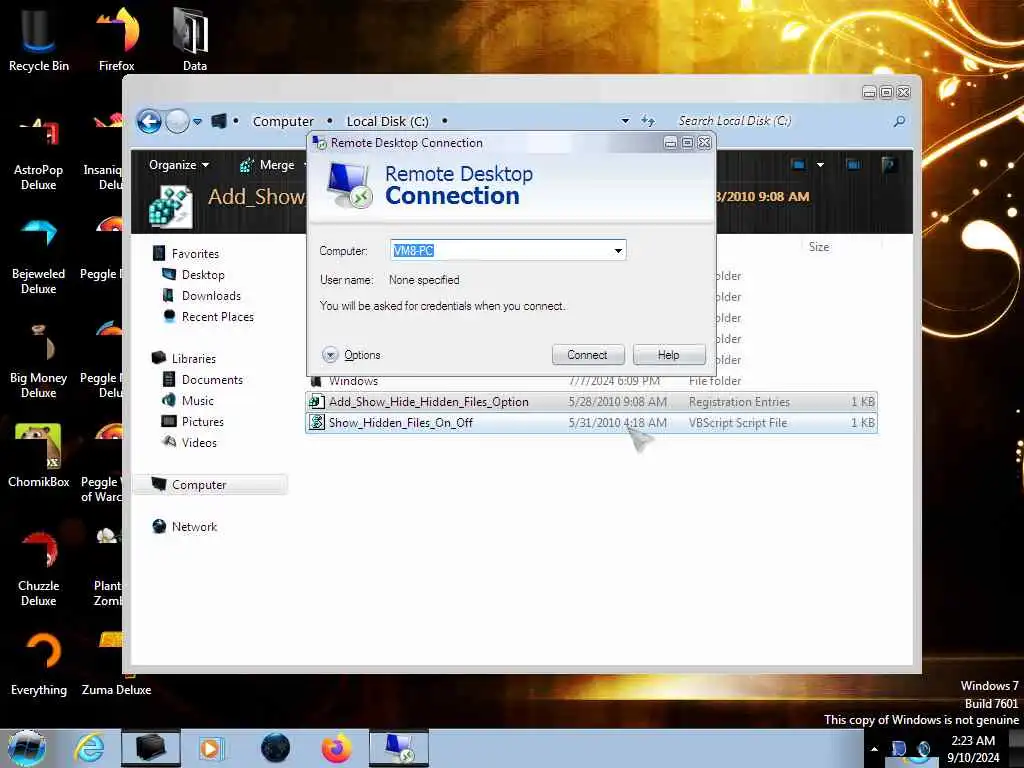The height and width of the screenshot is (768, 1024).
Task: Open the Organize menu
Action: click(178, 165)
